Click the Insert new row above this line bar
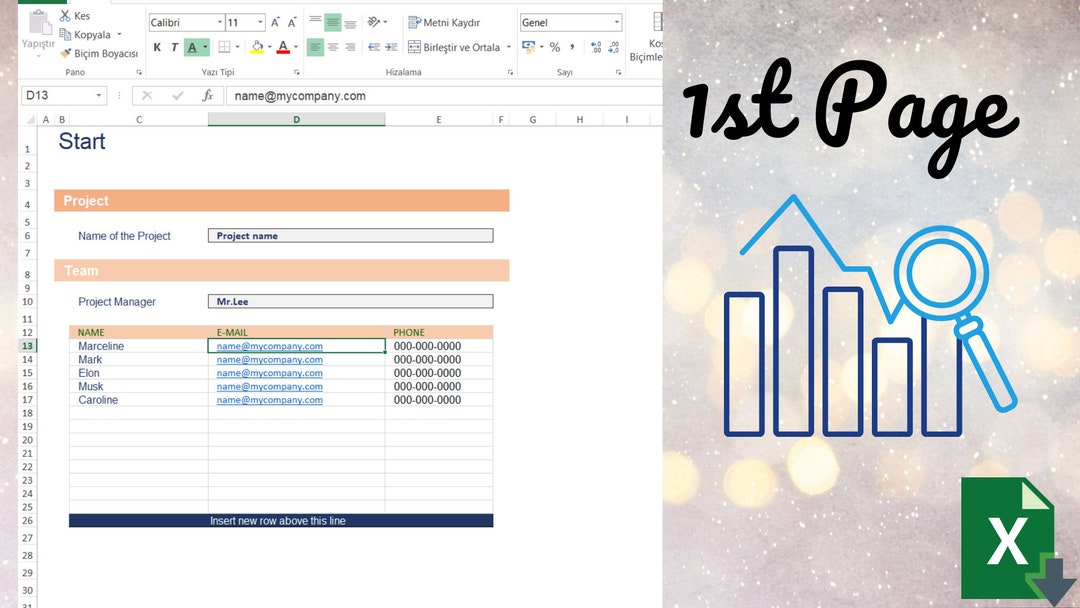Screen dimensions: 1080x608 coord(280,520)
